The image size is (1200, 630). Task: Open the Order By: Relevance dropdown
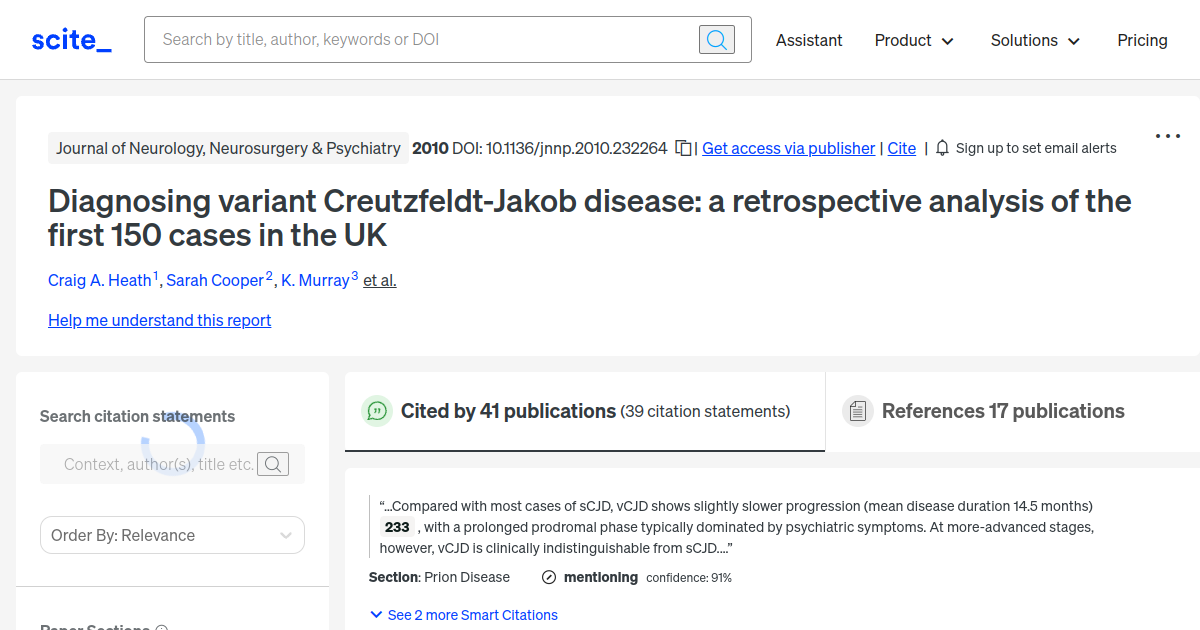pyautogui.click(x=172, y=535)
